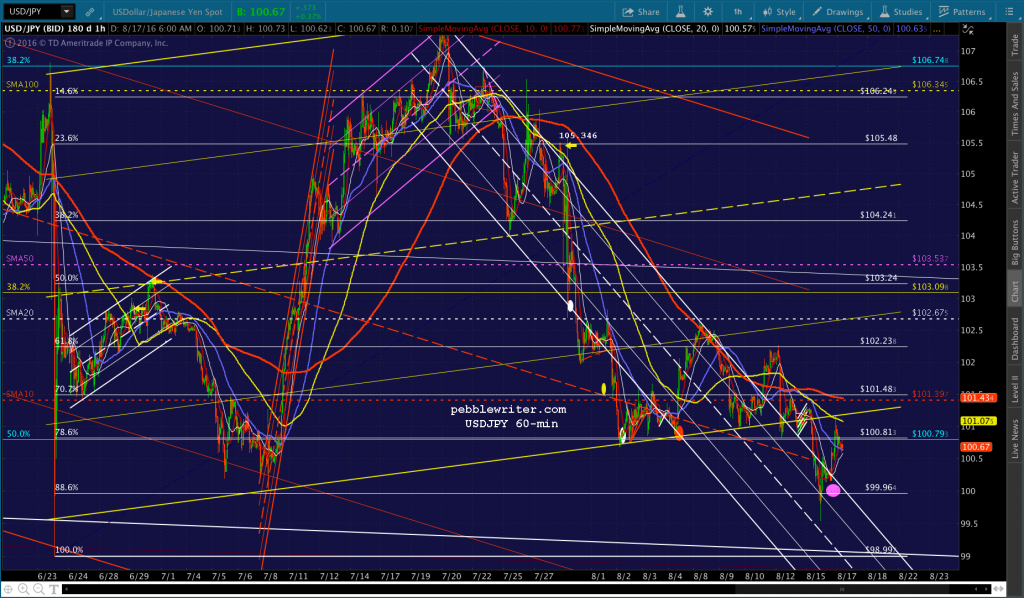Click the 7/11 date on the time axis
Viewport: 1024px width, 598px height.
(x=298, y=576)
